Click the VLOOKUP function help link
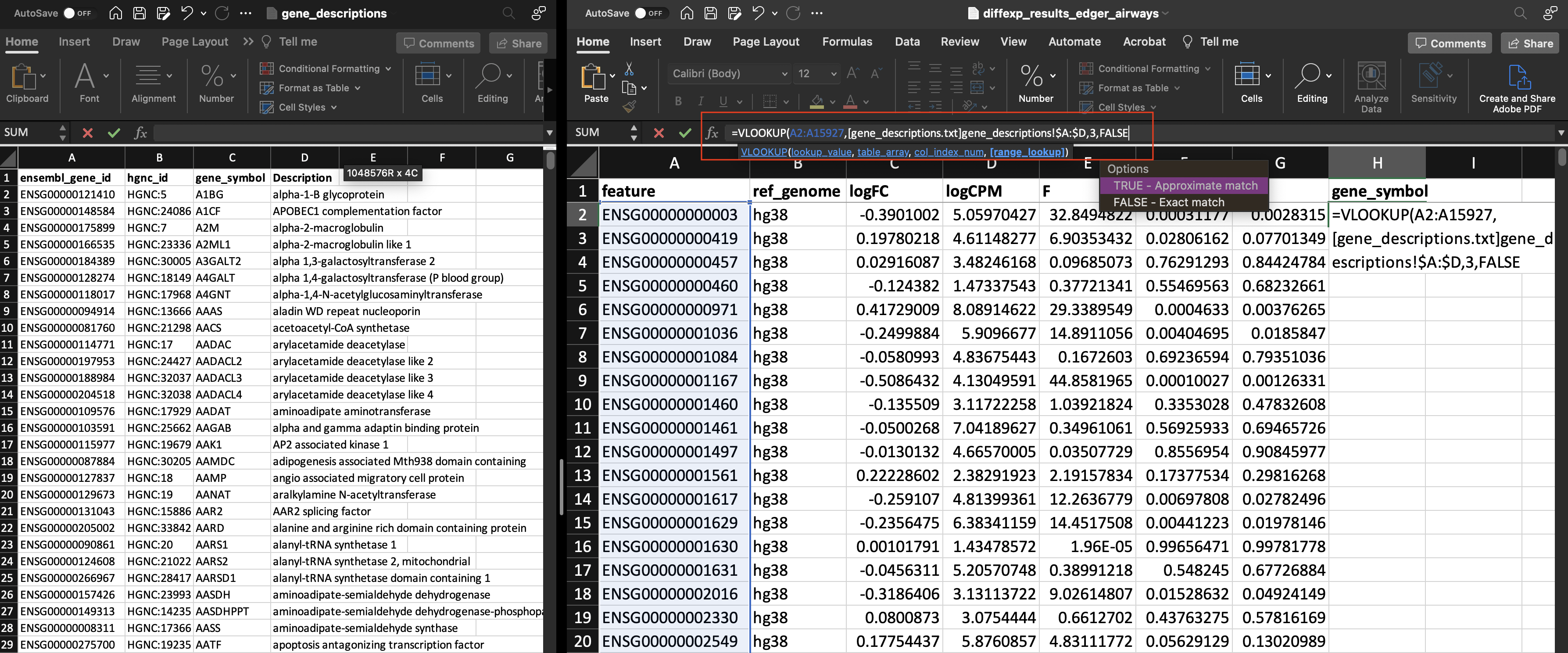1568x653 pixels. pos(763,152)
